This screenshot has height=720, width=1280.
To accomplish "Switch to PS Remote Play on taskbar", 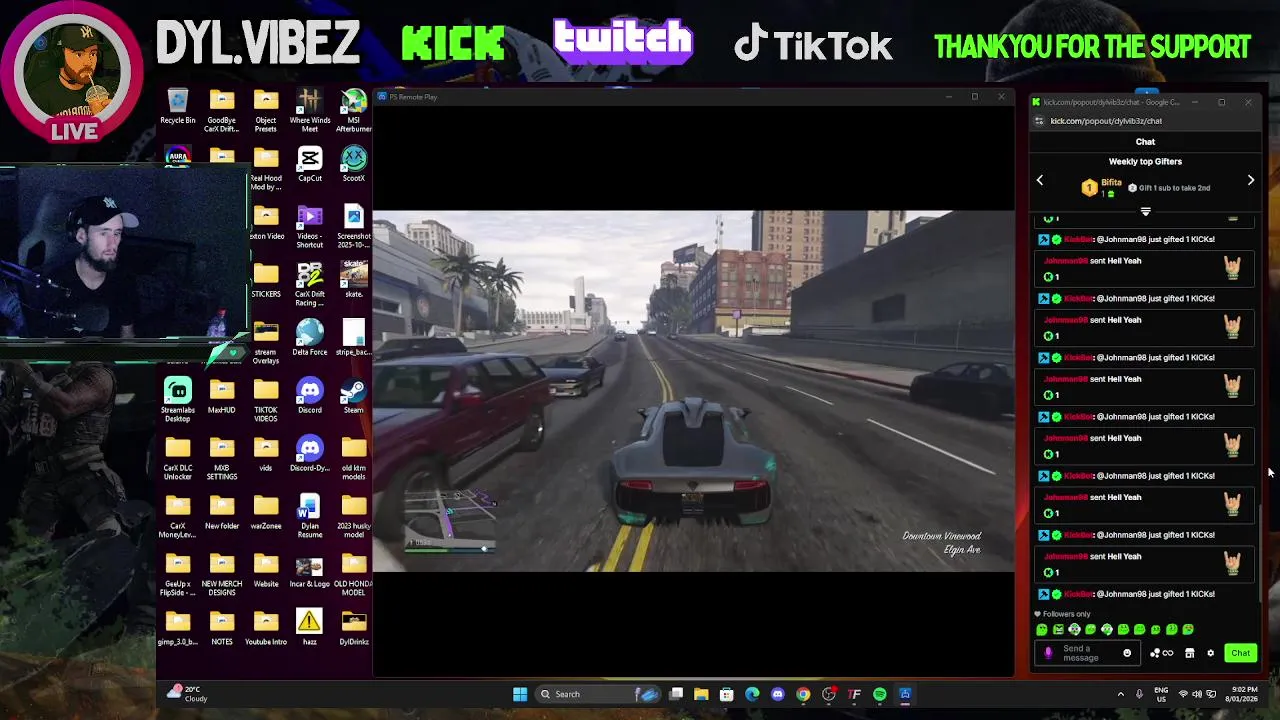I will (x=905, y=694).
